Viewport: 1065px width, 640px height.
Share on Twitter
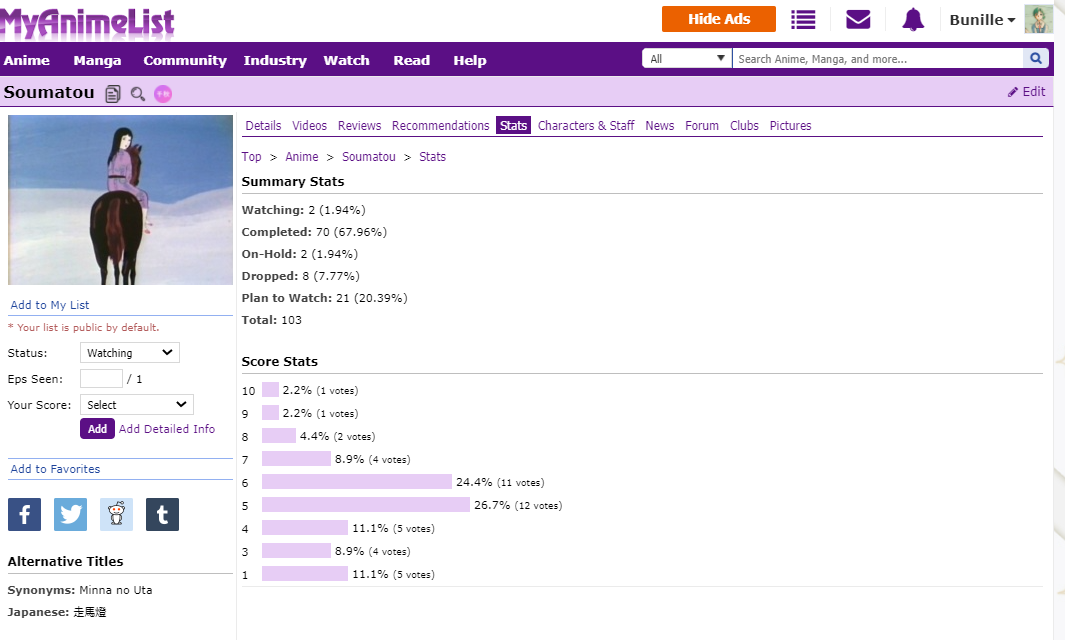tap(70, 514)
